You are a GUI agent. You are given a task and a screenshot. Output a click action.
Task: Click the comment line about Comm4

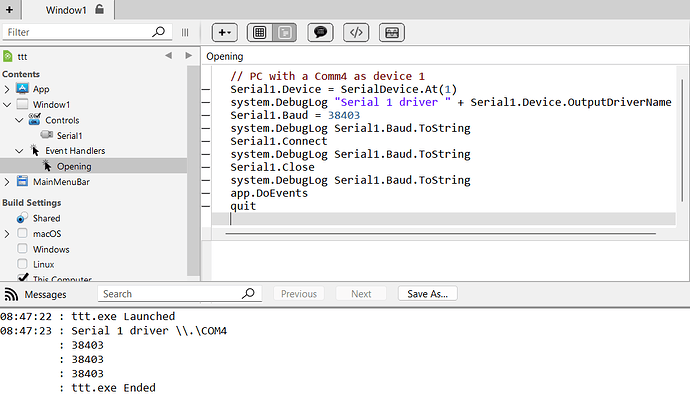(327, 76)
